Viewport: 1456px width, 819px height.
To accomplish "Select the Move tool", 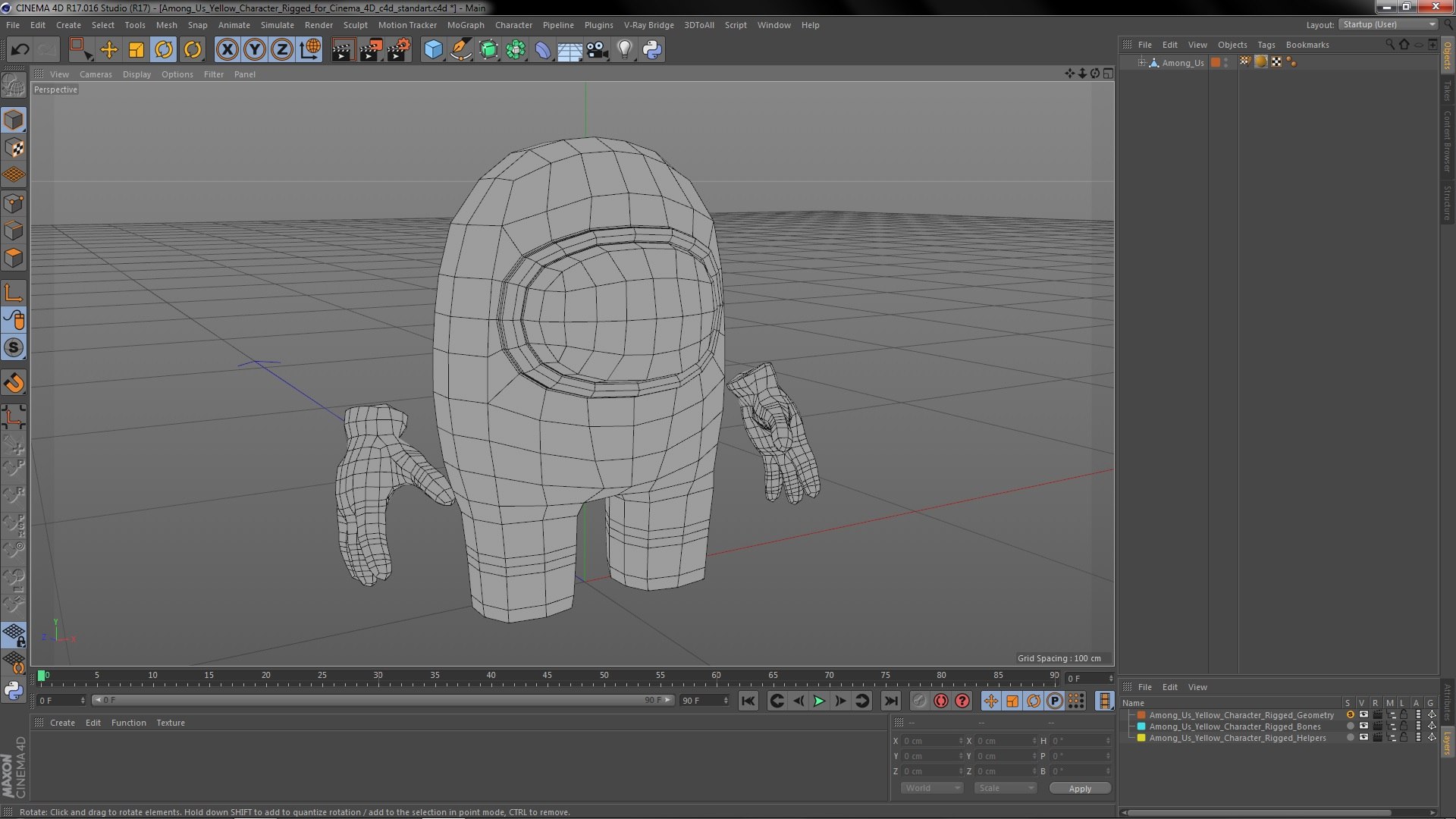I will coord(109,50).
